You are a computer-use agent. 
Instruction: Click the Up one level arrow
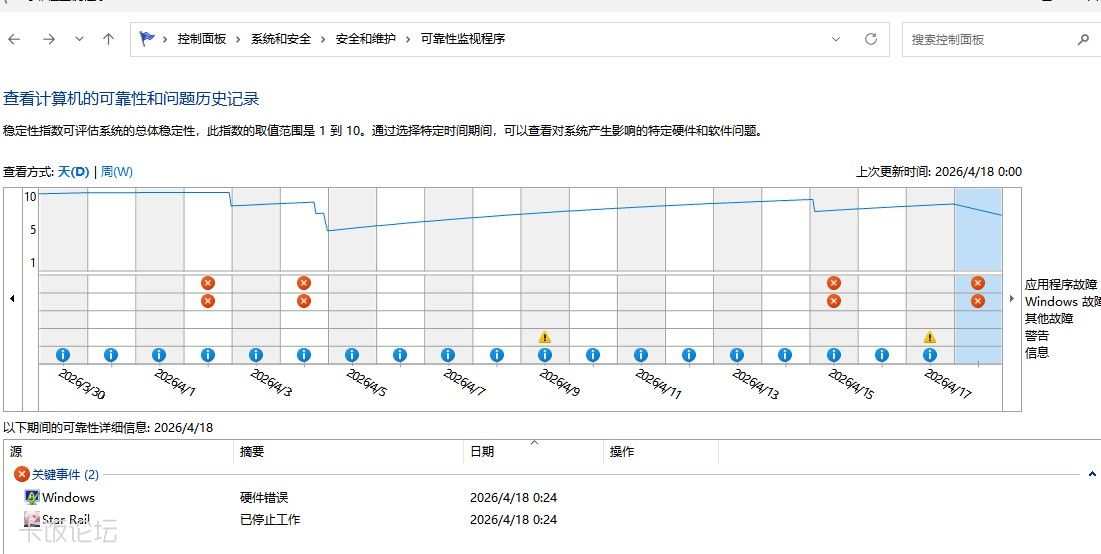(x=108, y=39)
